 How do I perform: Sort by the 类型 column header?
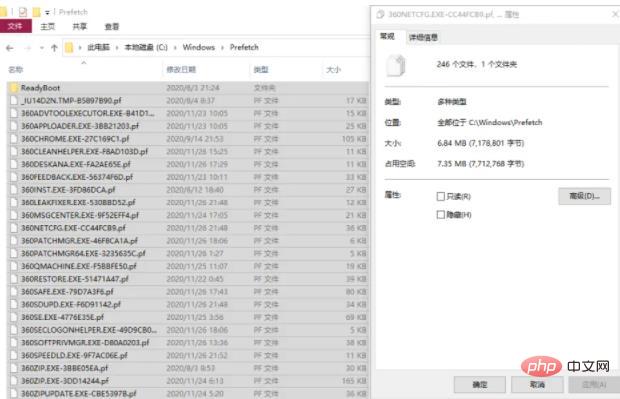tap(261, 70)
